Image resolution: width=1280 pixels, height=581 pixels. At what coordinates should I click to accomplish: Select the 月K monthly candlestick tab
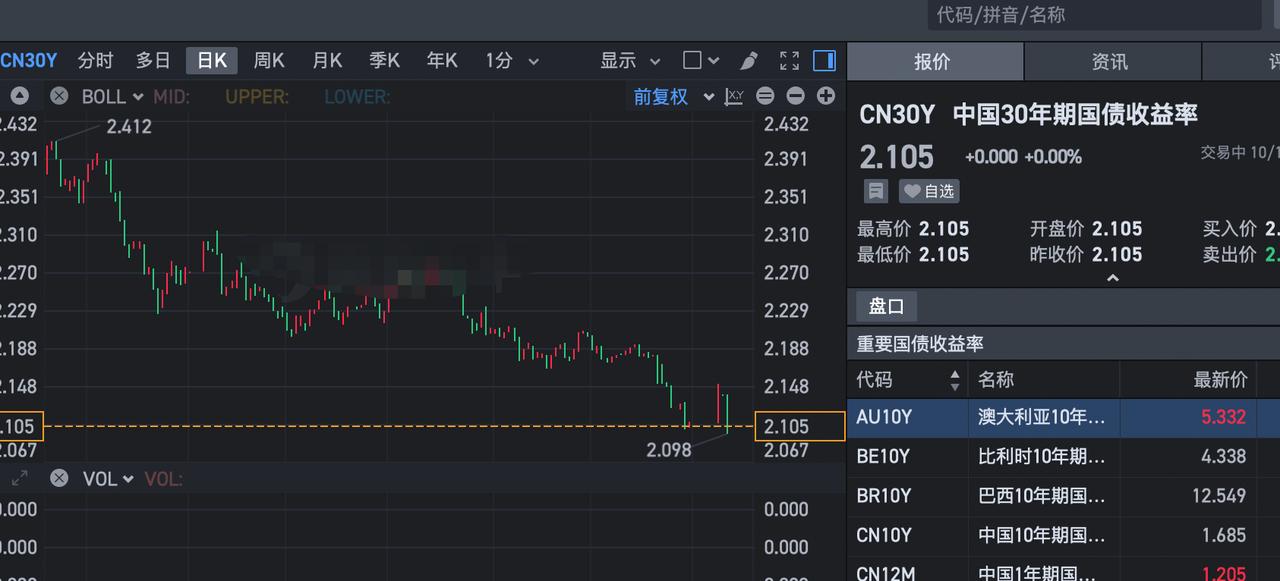[327, 61]
